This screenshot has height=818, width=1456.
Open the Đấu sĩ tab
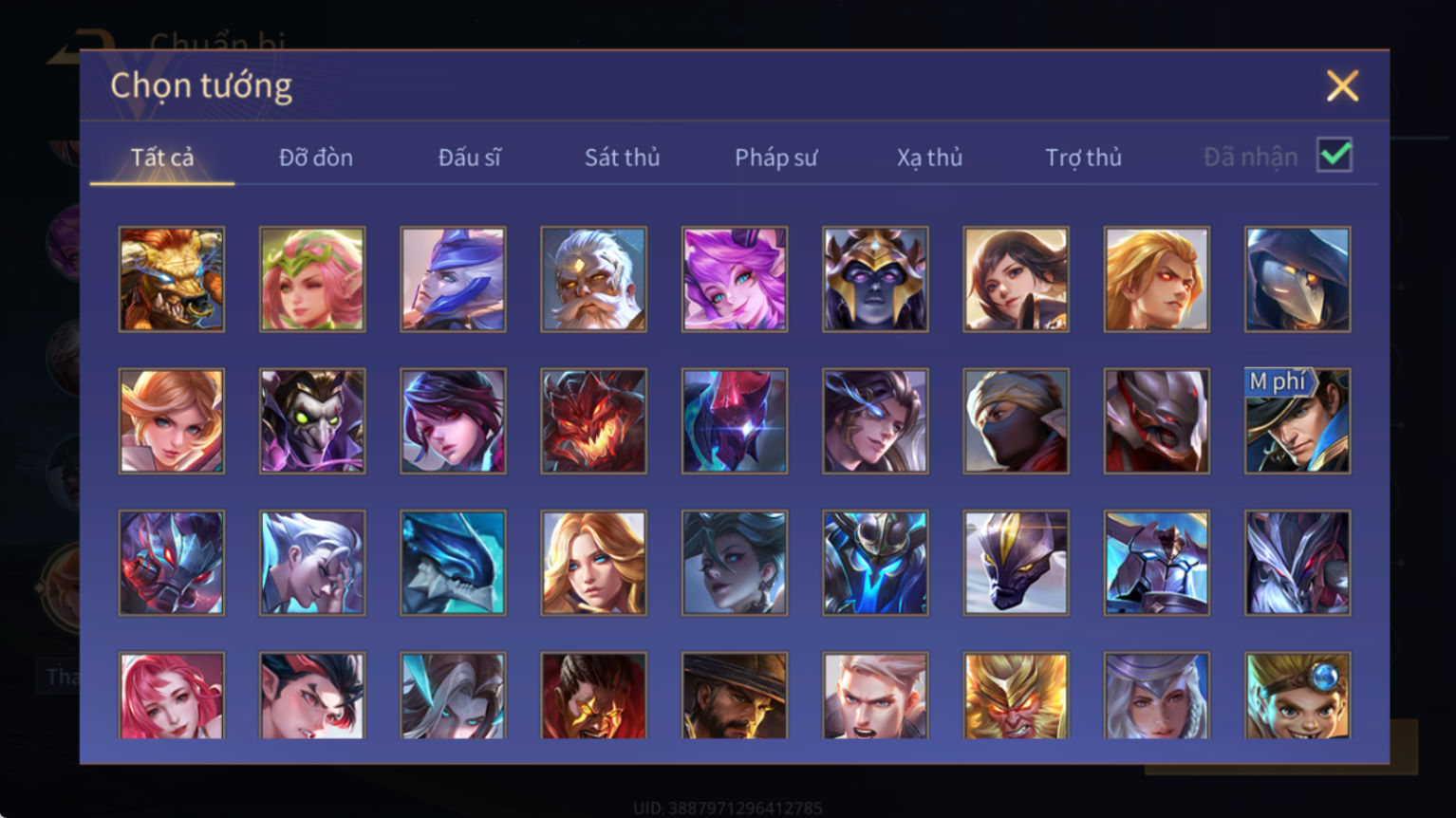pos(469,158)
